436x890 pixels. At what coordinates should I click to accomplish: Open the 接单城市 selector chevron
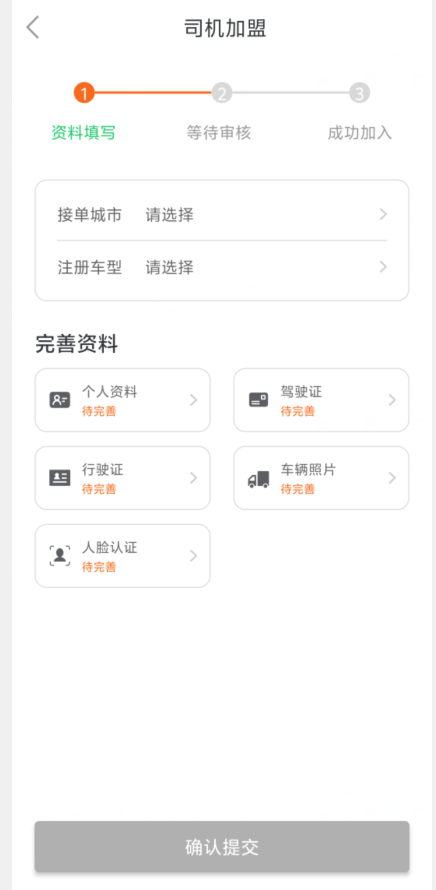tap(383, 215)
